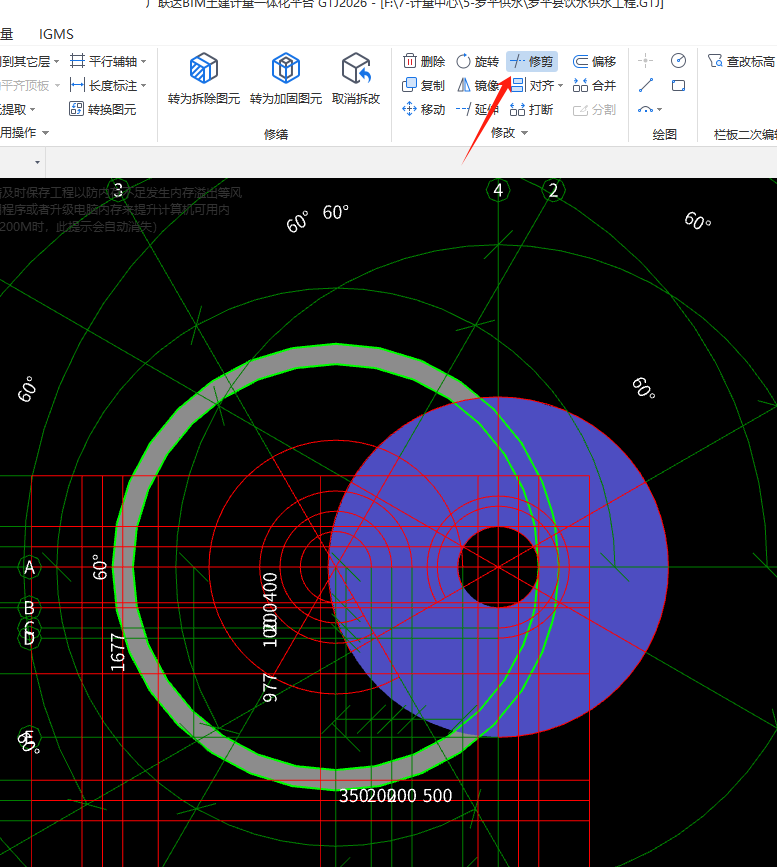The width and height of the screenshot is (777, 867).
Task: Use the 删除 delete tool
Action: [x=424, y=61]
